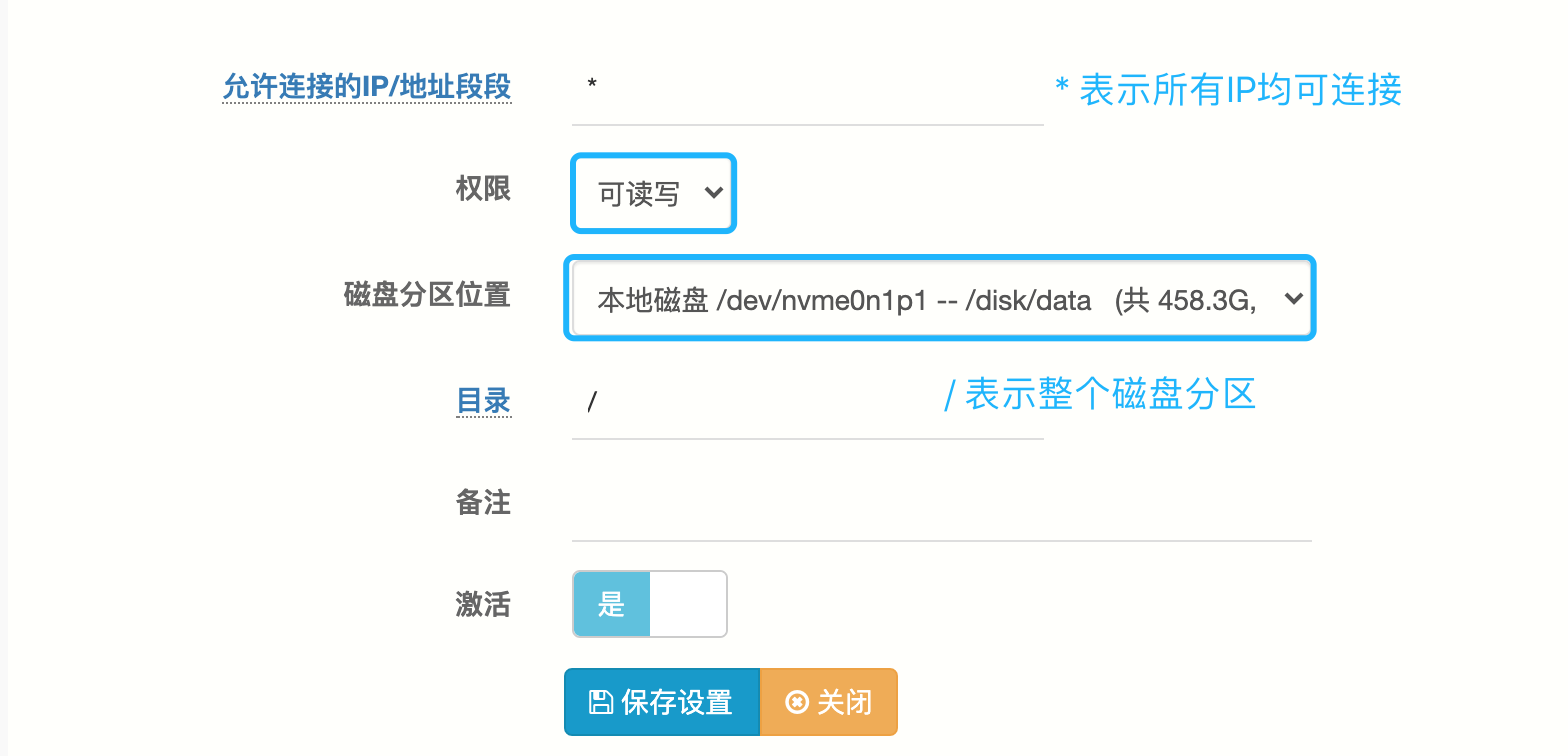Click the white off-side of the 激活 switch
The height and width of the screenshot is (756, 1568).
(687, 604)
